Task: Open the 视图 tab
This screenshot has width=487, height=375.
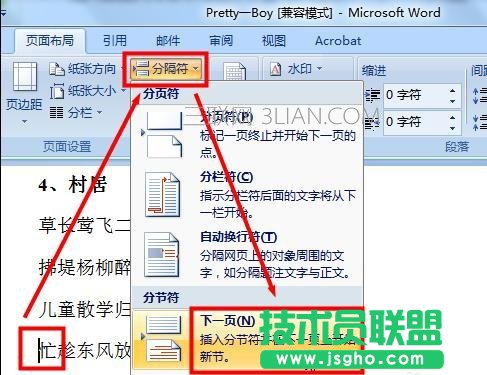Action: click(274, 41)
